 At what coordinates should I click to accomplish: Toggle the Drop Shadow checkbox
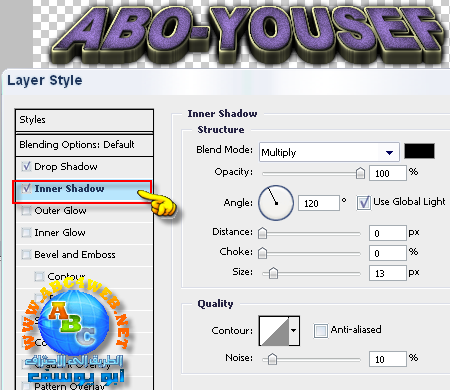click(x=26, y=166)
